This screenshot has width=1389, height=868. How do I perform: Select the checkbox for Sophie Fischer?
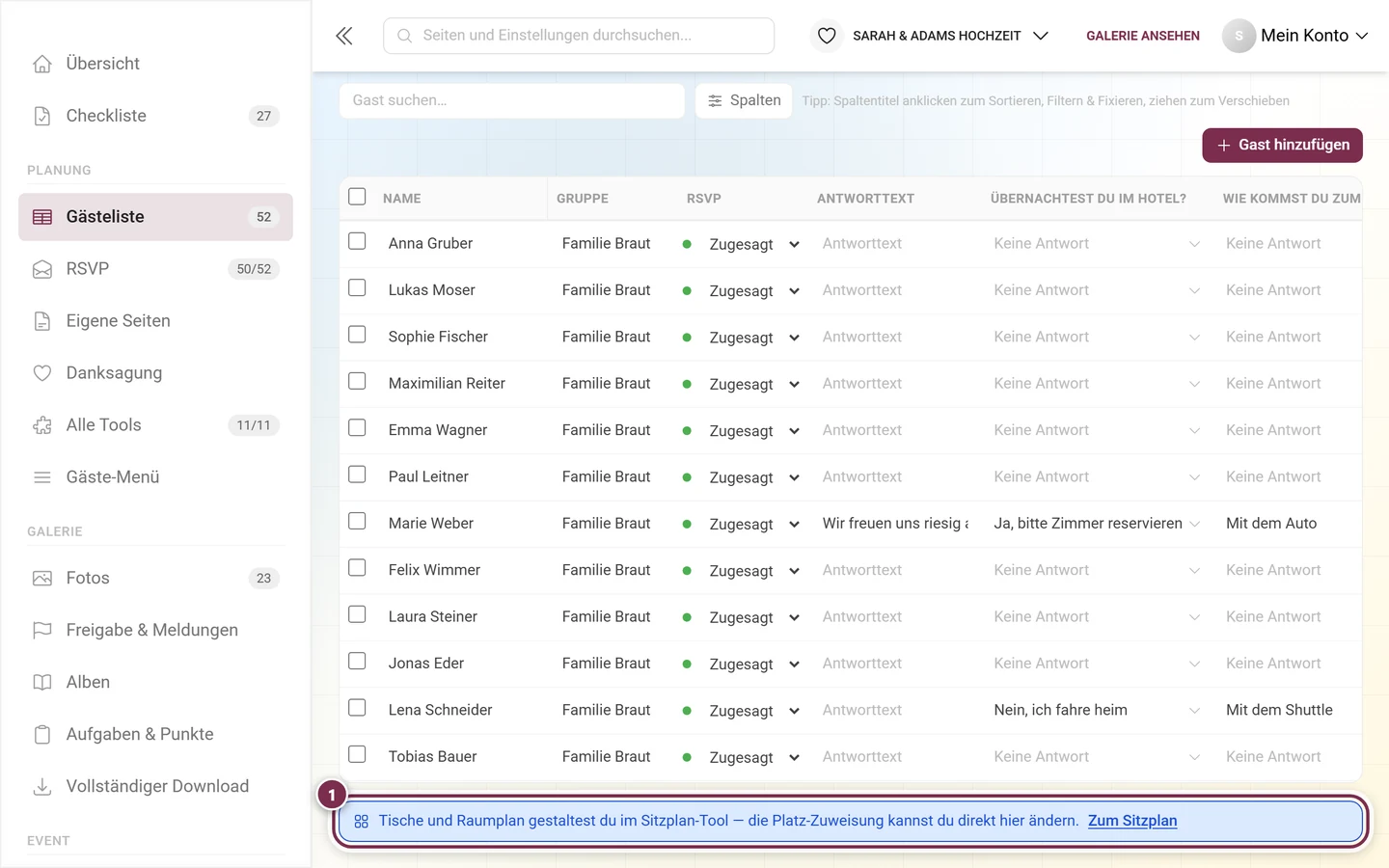click(x=357, y=335)
